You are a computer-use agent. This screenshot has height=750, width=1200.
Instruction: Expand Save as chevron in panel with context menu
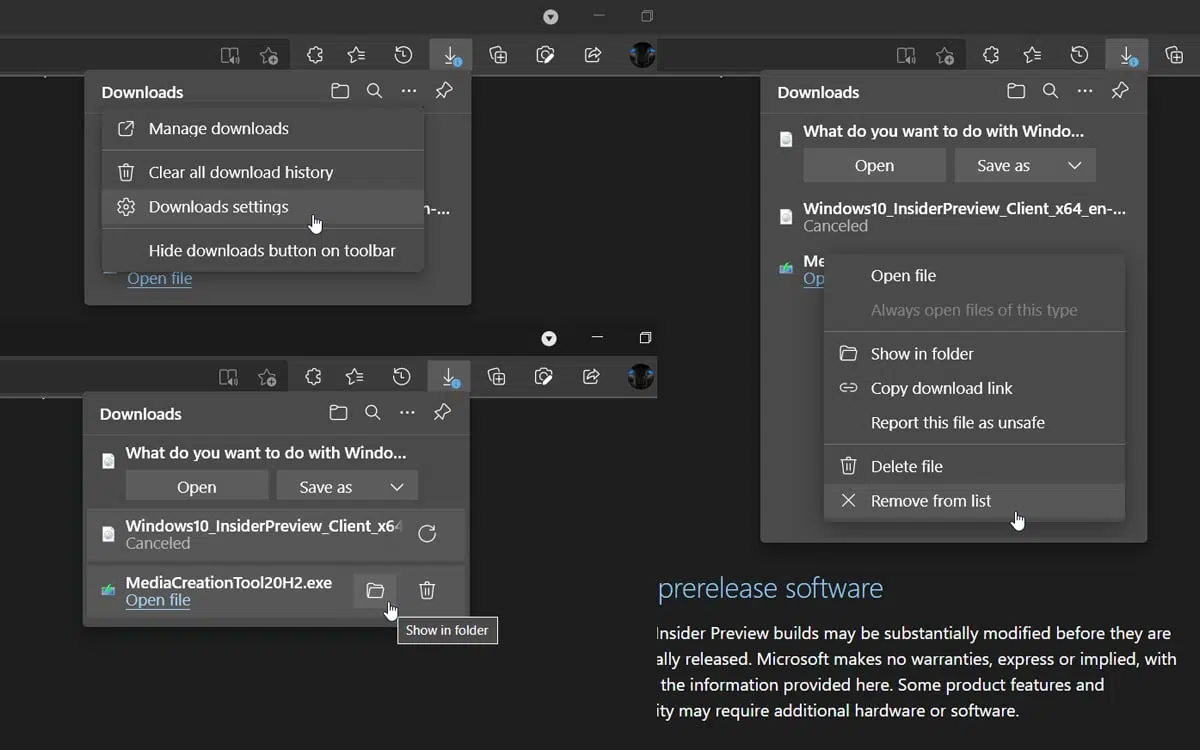[x=1075, y=166]
